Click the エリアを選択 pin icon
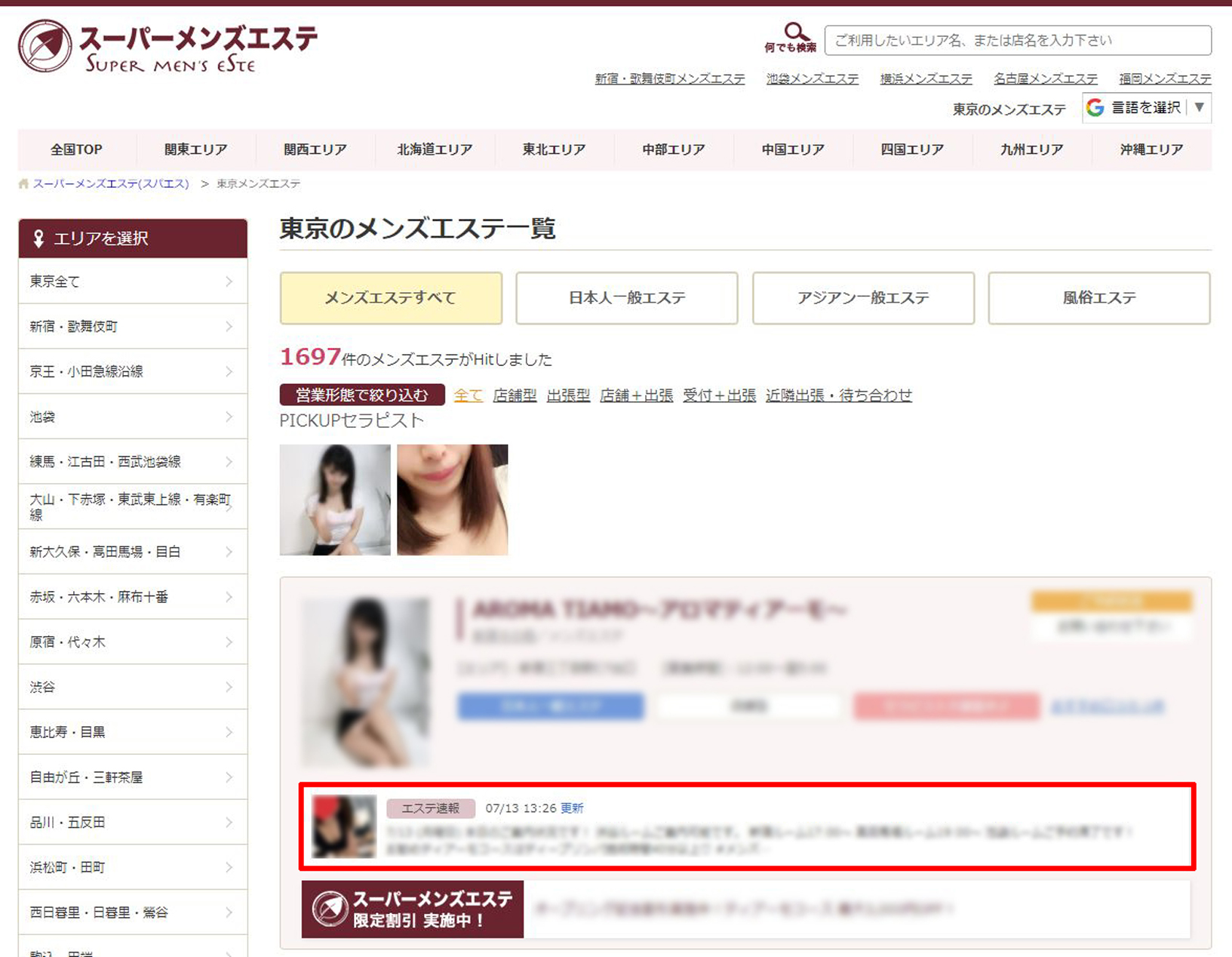The height and width of the screenshot is (957, 1232). point(38,239)
